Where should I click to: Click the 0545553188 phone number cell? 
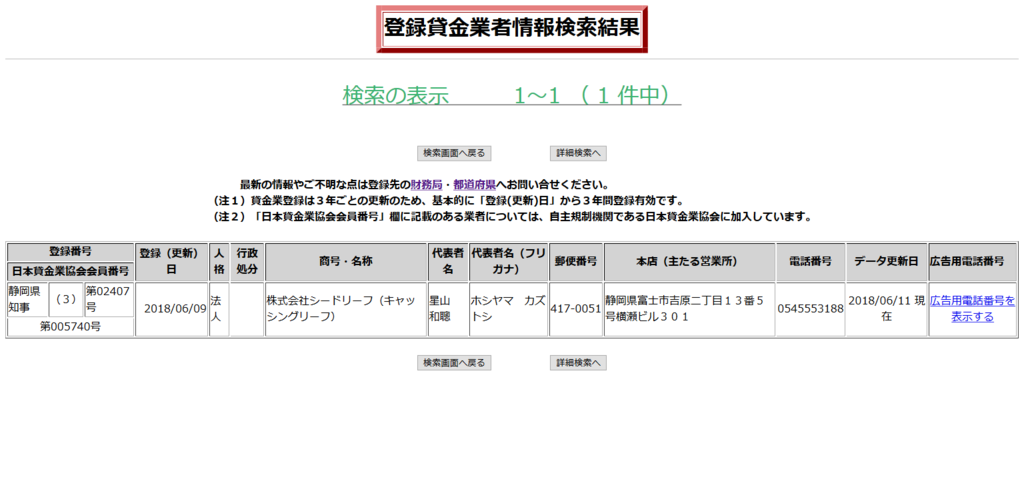(x=810, y=309)
